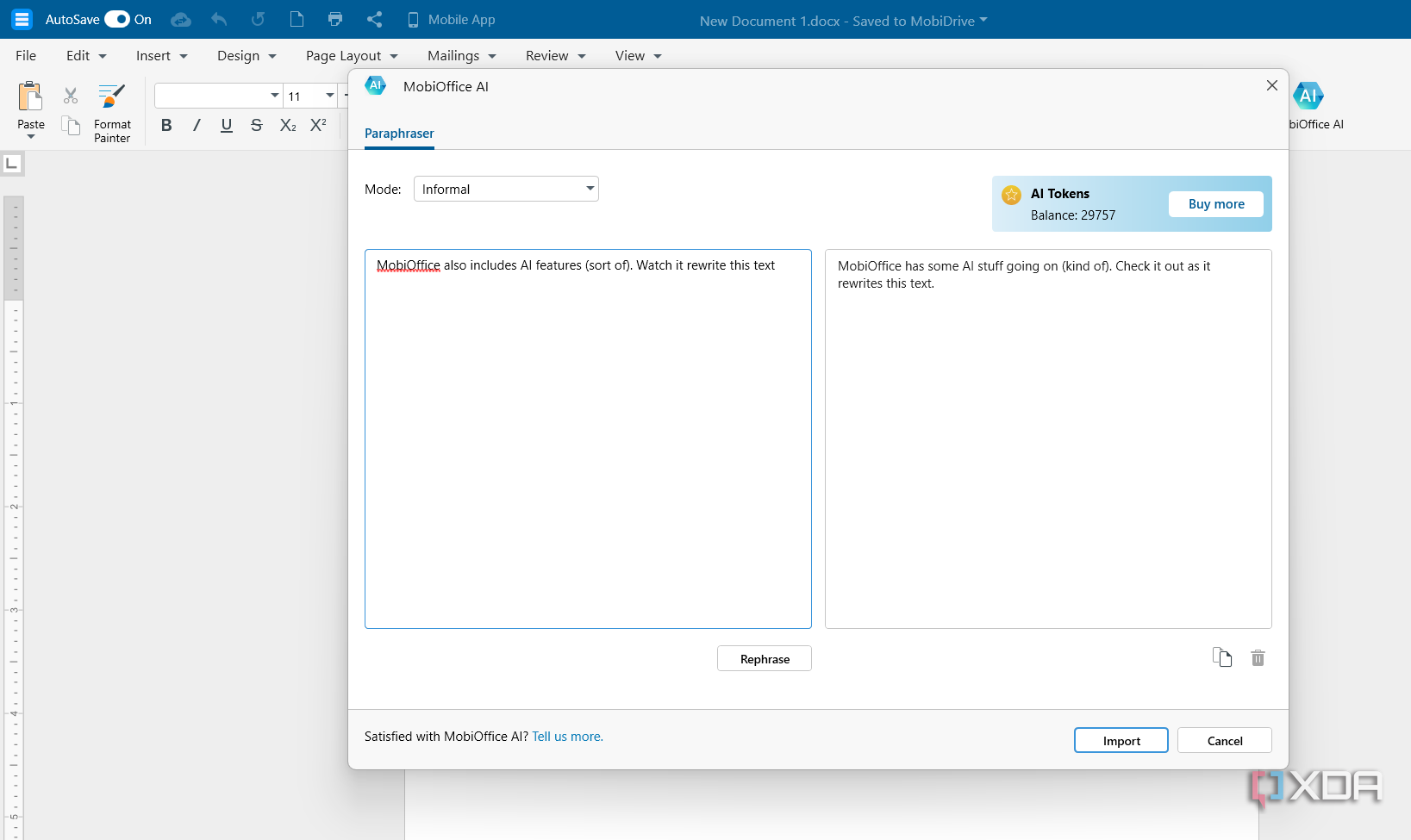Toggle subscript formatting
1411x840 pixels.
287,125
